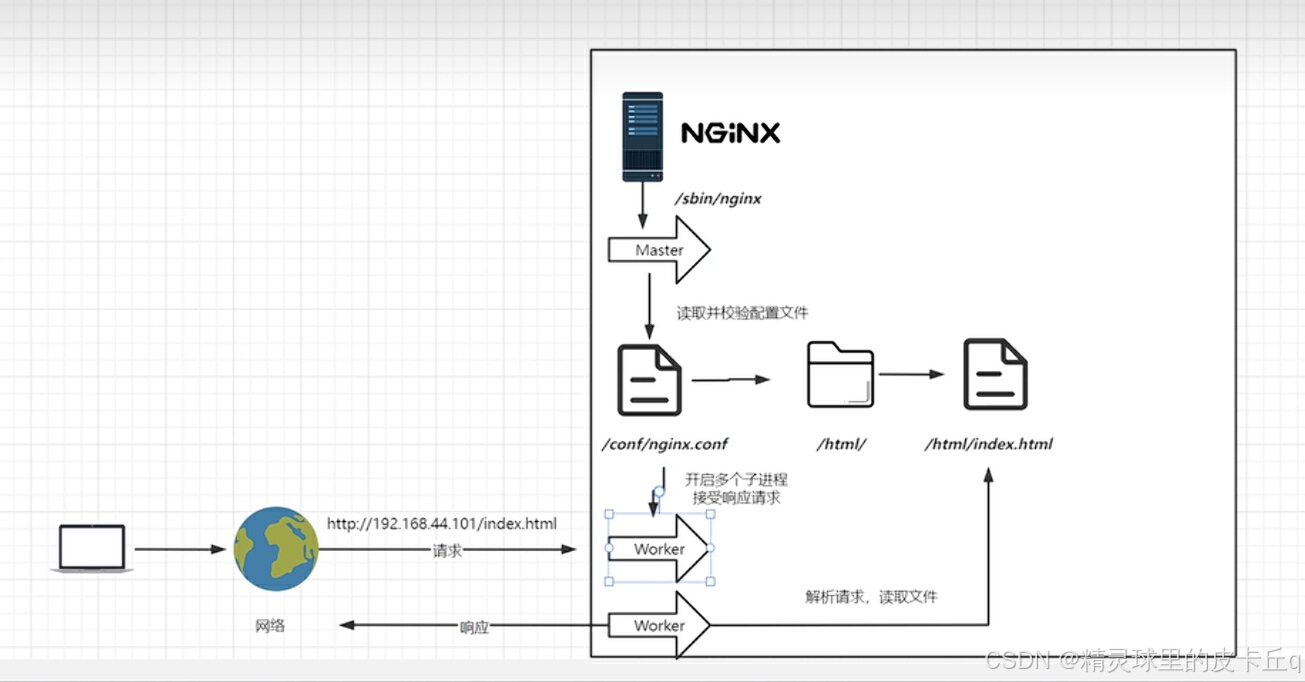Click the /sbin/nginx label
The width and height of the screenshot is (1305, 682).
point(718,199)
